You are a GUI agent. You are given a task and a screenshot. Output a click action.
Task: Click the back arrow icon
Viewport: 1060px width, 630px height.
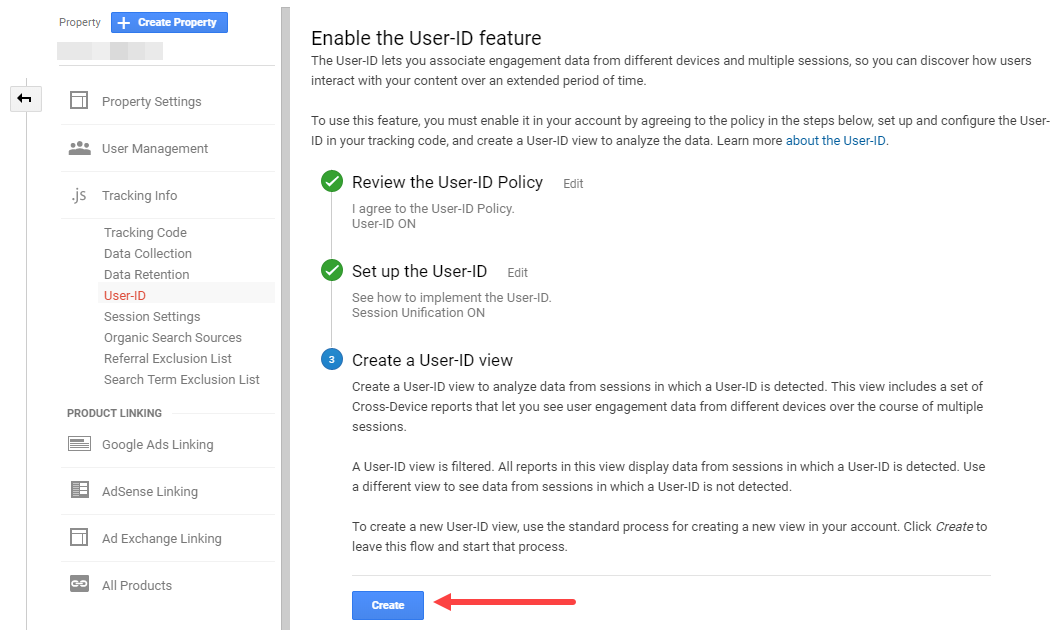(25, 98)
